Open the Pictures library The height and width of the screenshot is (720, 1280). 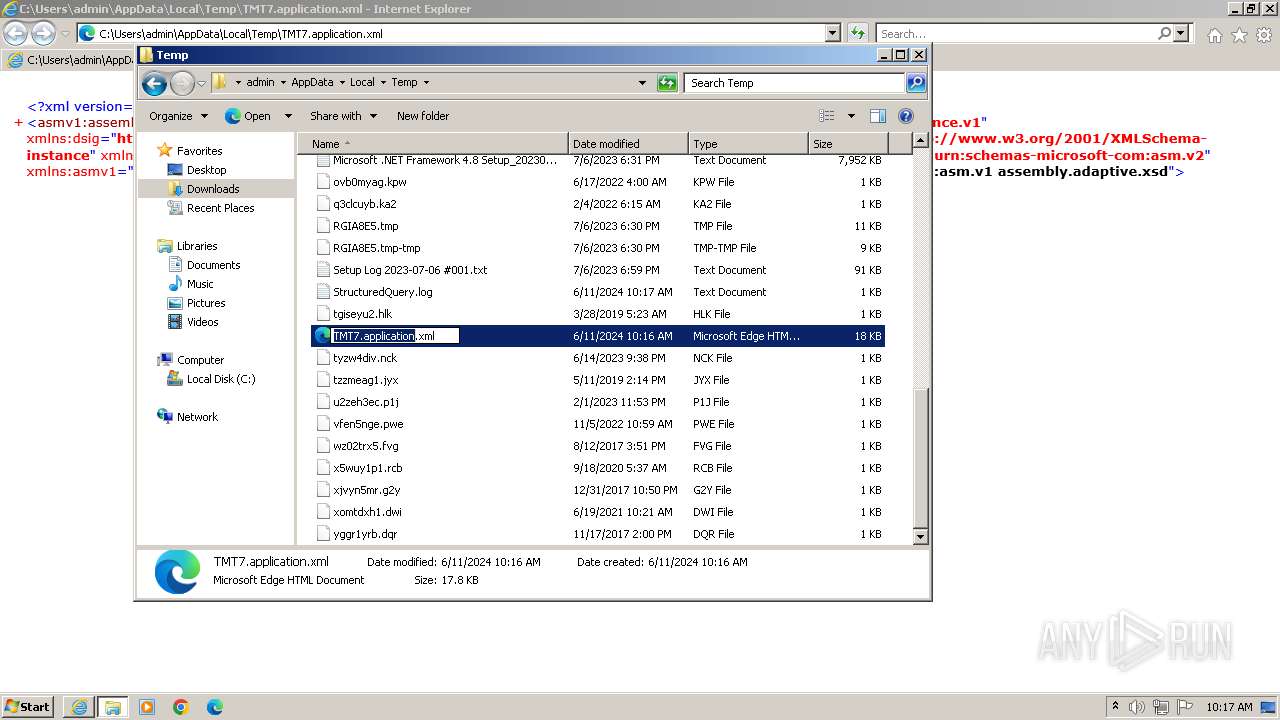tap(206, 303)
